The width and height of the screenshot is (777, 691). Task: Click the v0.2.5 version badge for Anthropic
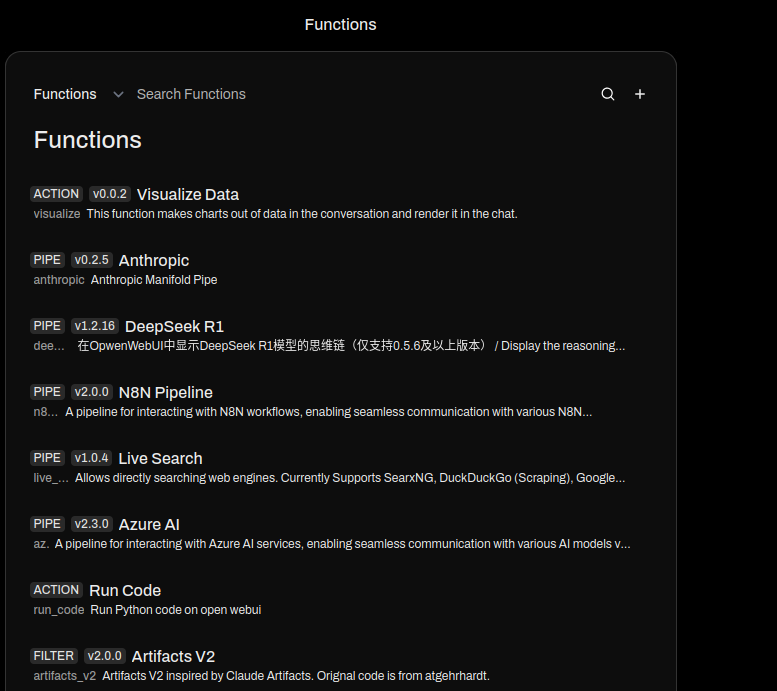pyautogui.click(x=92, y=260)
